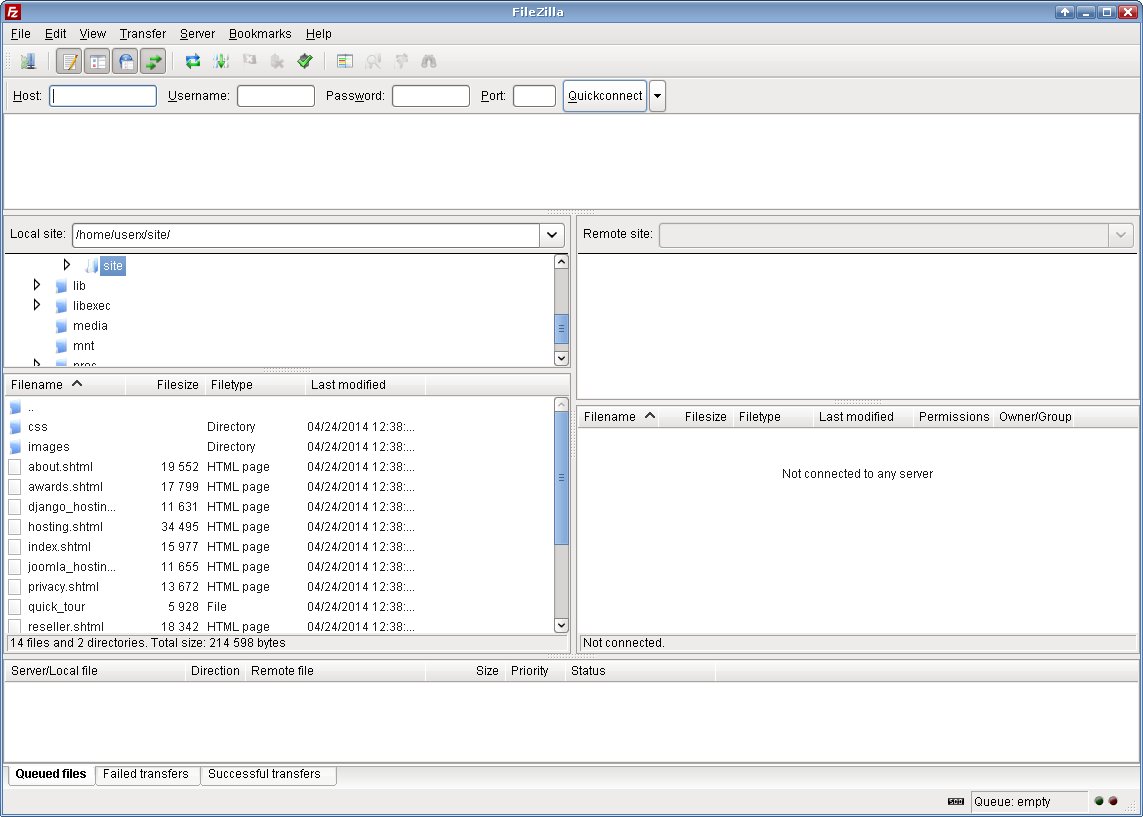This screenshot has height=817, width=1143.
Task: Switch to the Failed transfers tab
Action: 146,774
